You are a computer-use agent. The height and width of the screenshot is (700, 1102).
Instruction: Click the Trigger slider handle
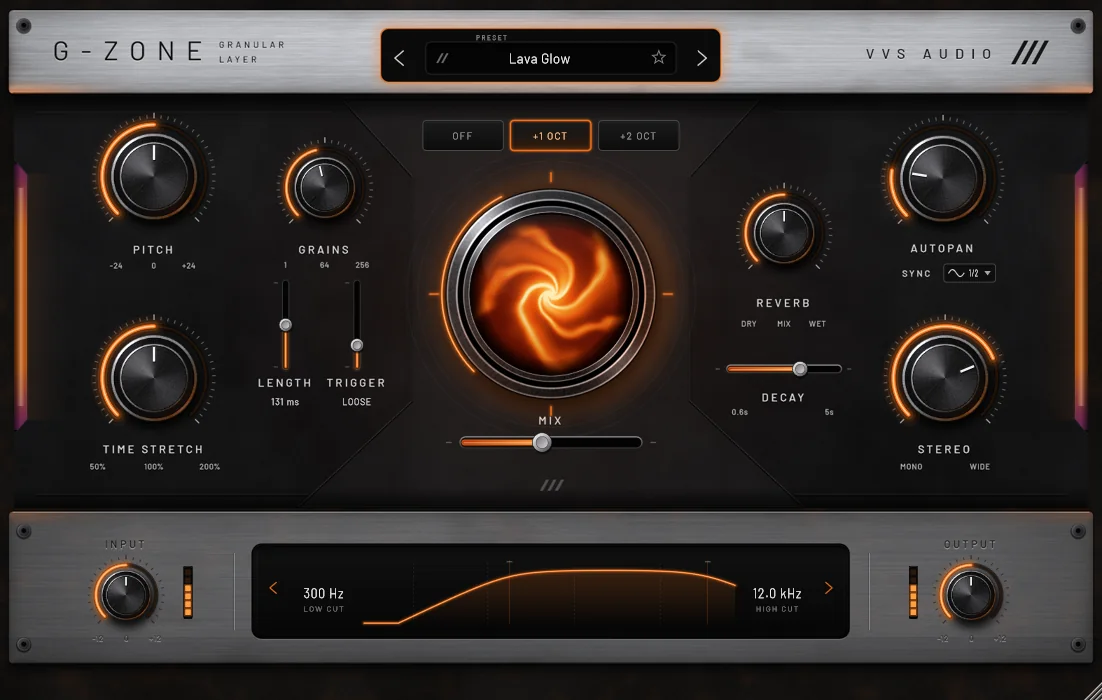357,345
